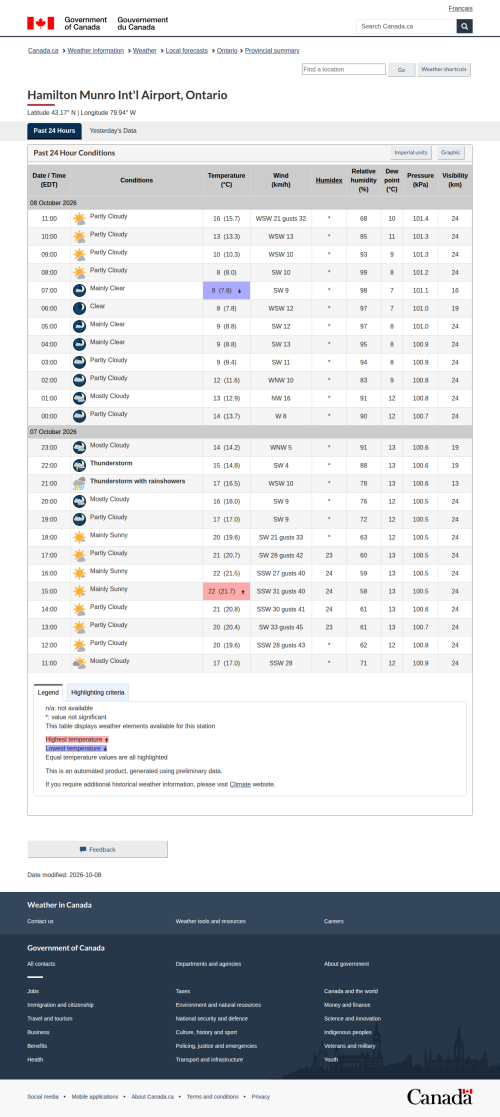Click the Mostly Cloudy icon at 01:00

[79, 398]
